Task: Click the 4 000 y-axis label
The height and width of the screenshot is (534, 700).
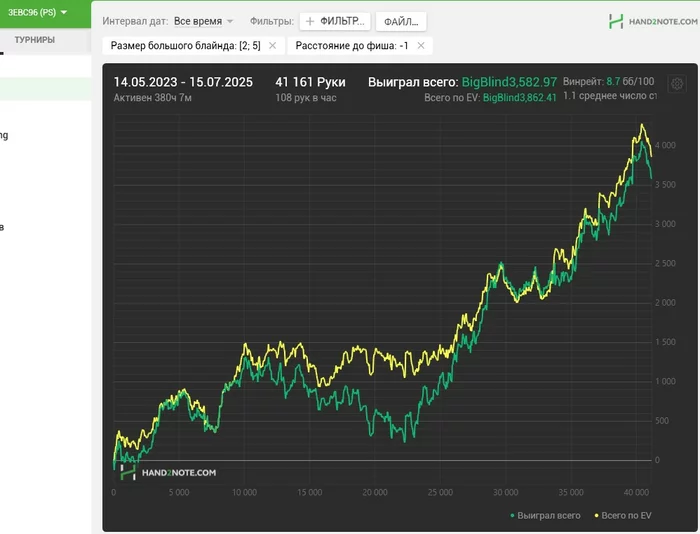Action: (665, 146)
